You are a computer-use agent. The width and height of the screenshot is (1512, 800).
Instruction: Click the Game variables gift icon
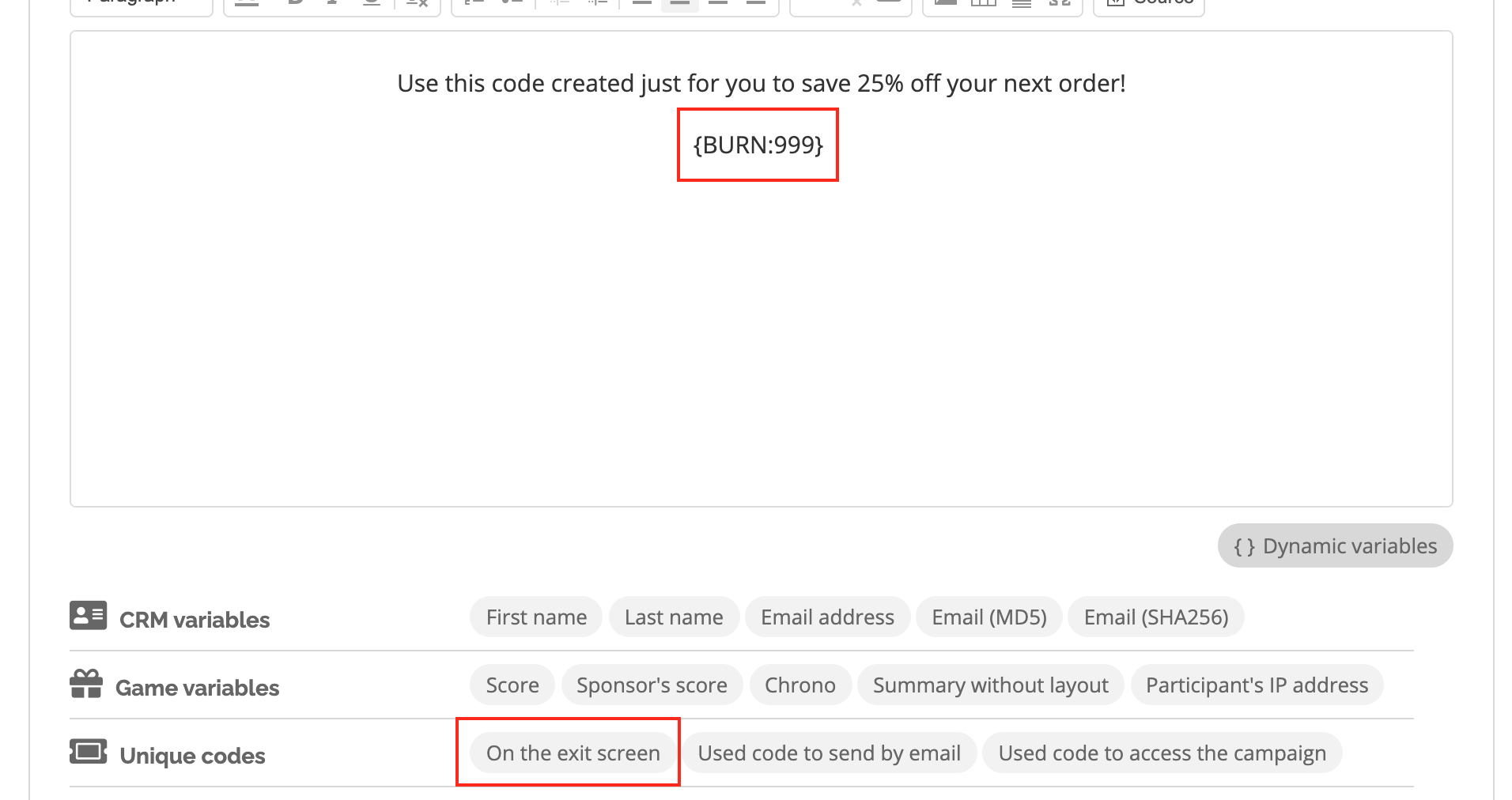(x=86, y=684)
